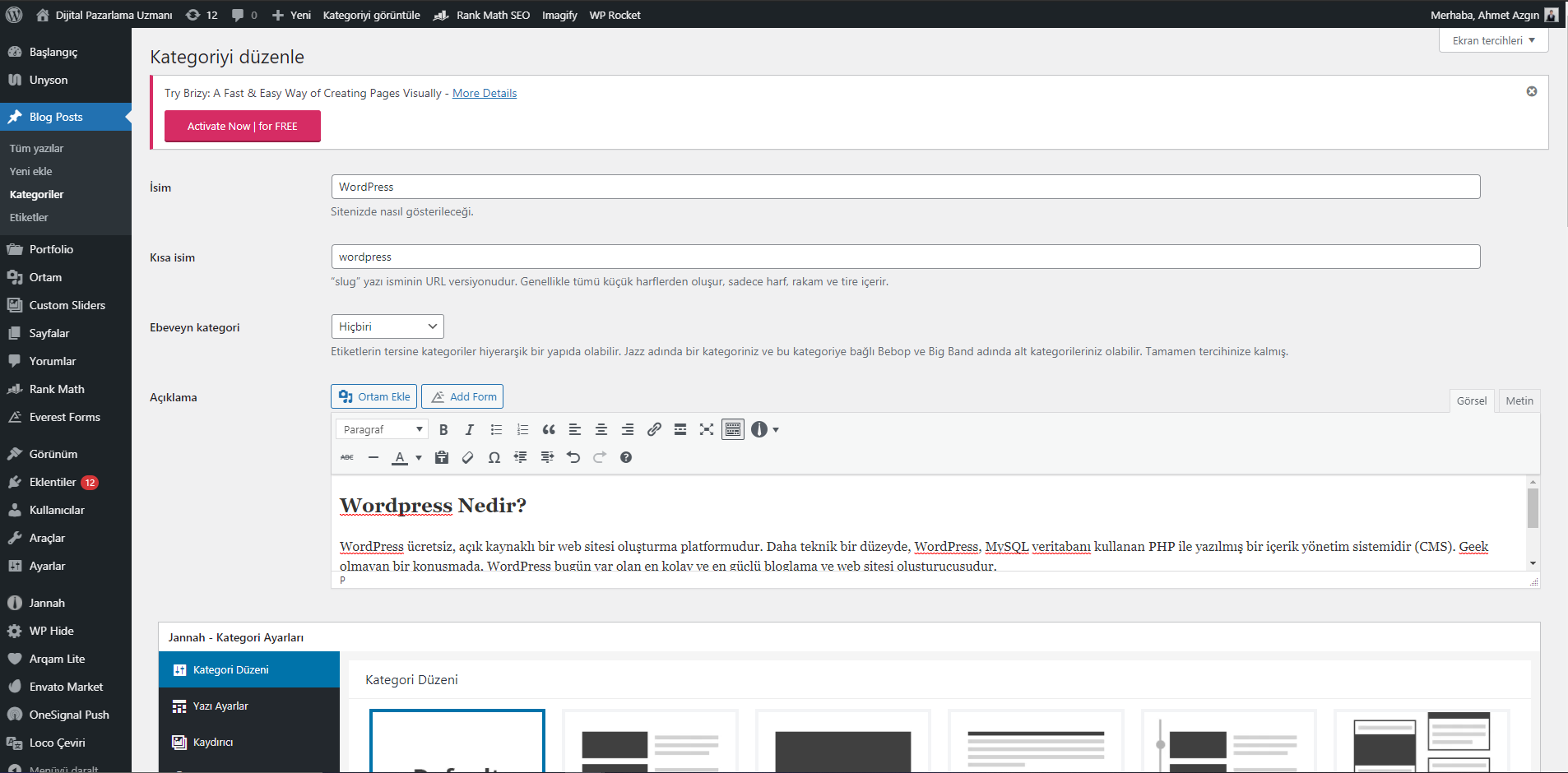This screenshot has height=773, width=1568.
Task: Open the Etiketler submenu link
Action: [29, 217]
